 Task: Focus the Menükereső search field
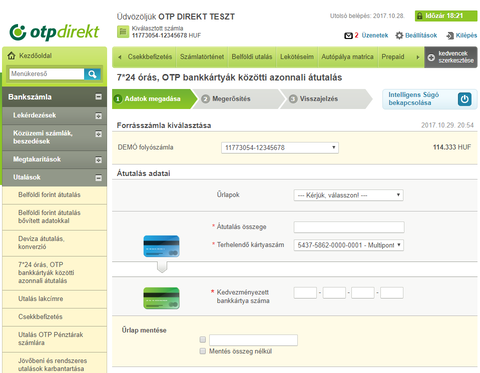[47, 74]
